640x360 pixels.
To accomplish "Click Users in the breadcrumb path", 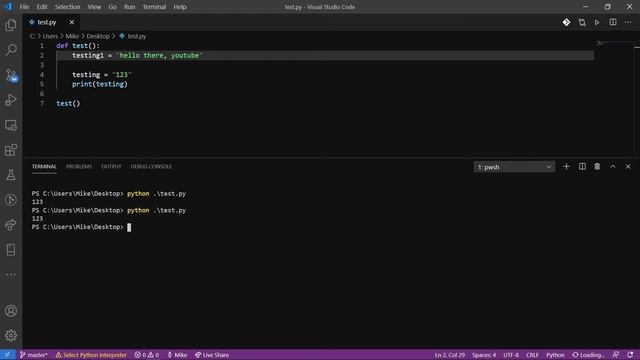I will tap(50, 36).
